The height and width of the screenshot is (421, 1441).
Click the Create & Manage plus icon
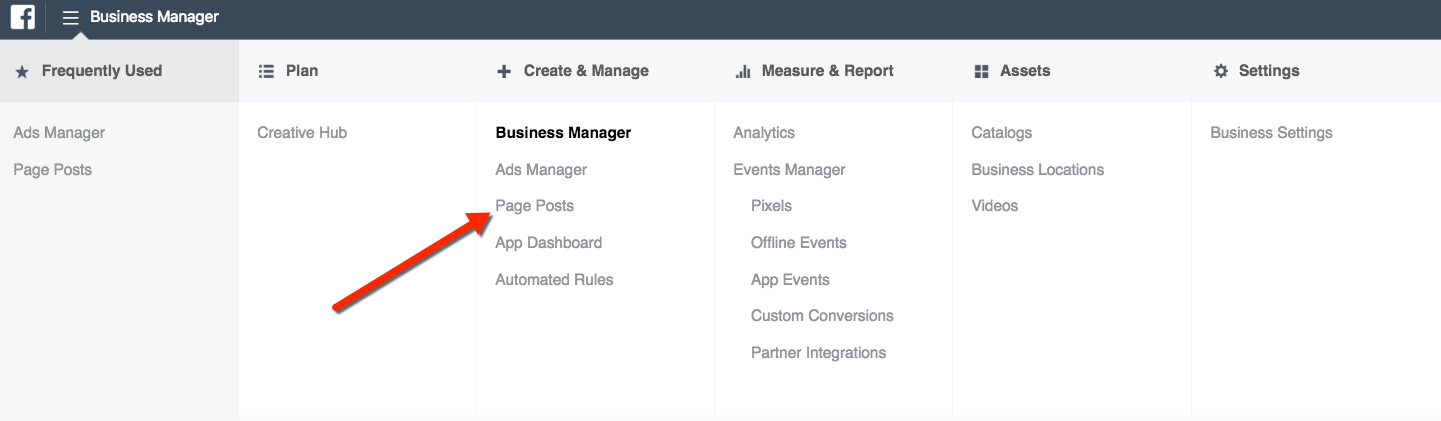503,71
